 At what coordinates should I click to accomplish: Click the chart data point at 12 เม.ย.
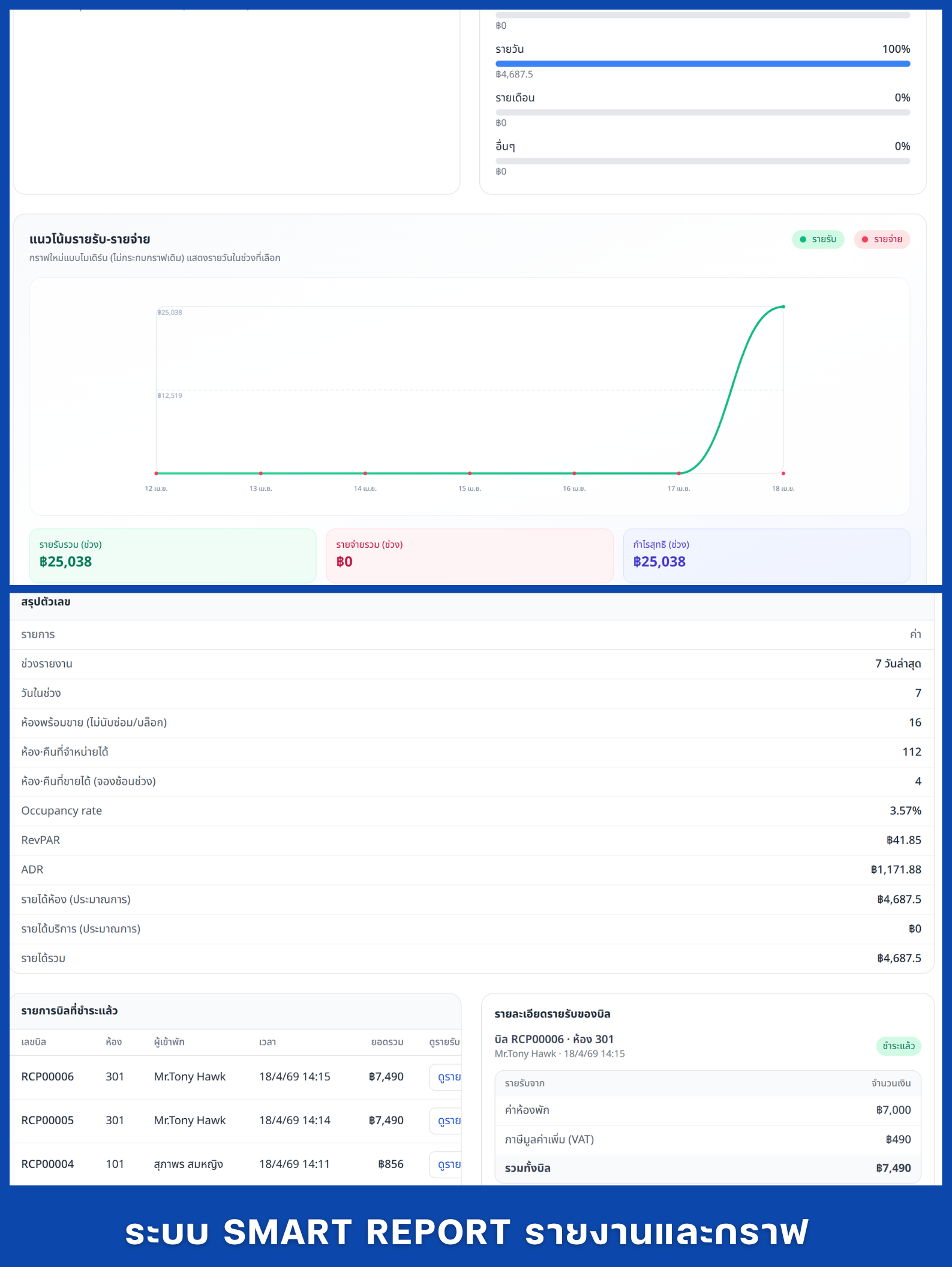[157, 473]
